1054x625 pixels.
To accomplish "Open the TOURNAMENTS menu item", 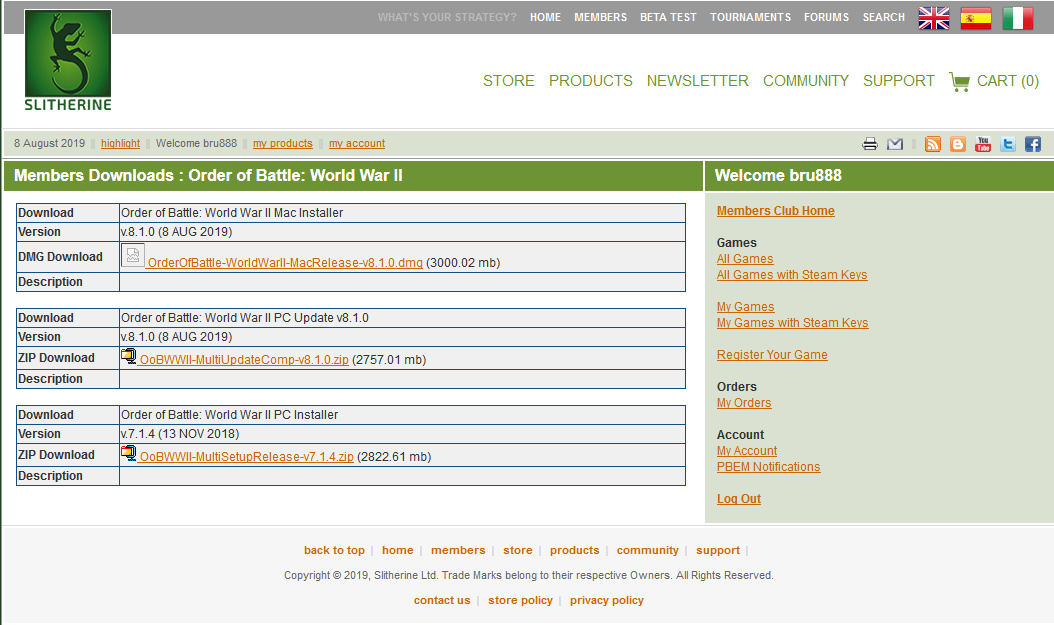I will click(x=750, y=17).
